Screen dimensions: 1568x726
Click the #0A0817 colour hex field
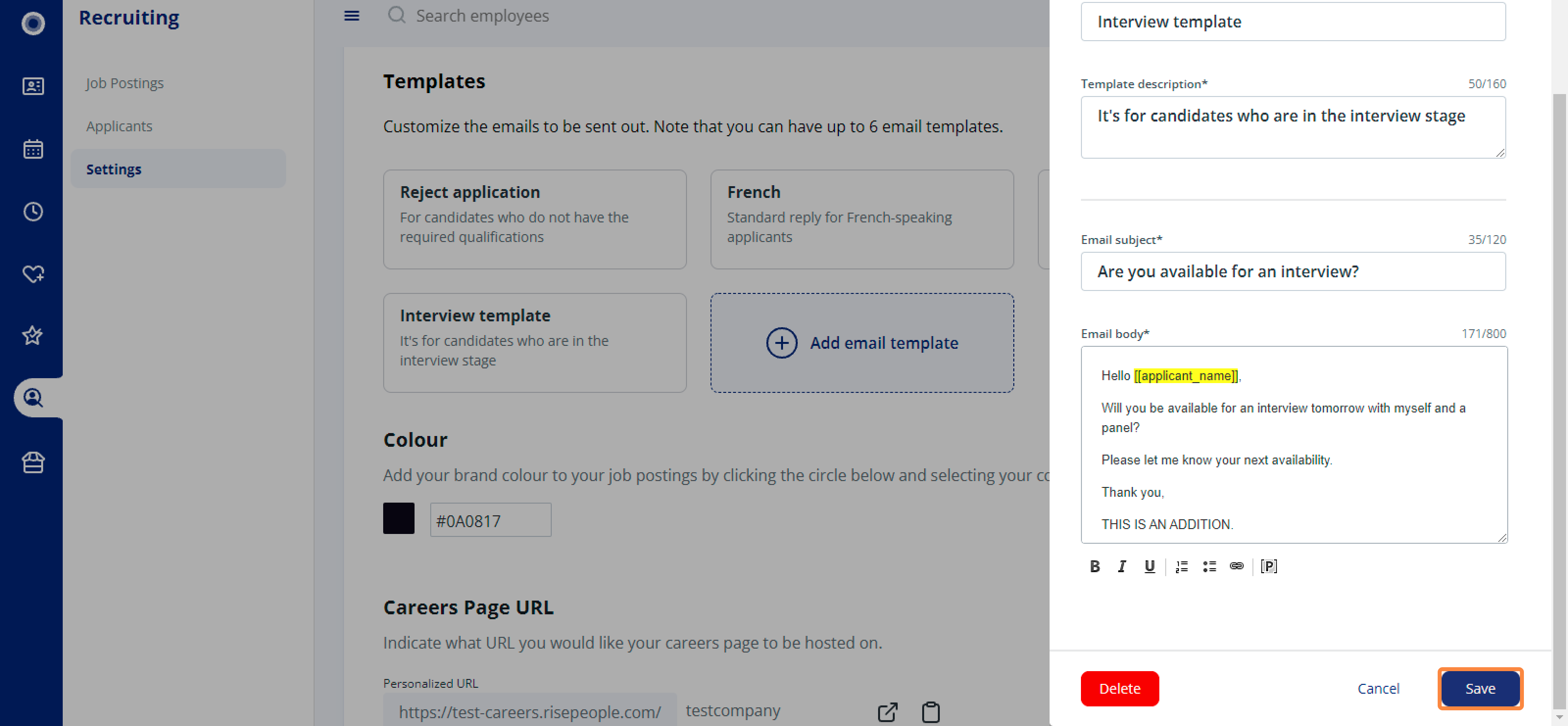click(x=490, y=520)
